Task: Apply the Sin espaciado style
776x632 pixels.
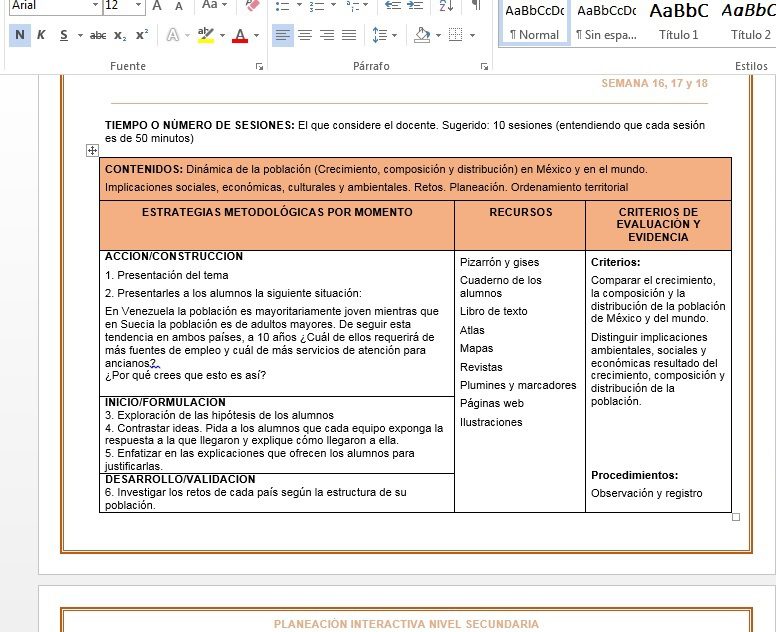Action: pyautogui.click(x=606, y=23)
